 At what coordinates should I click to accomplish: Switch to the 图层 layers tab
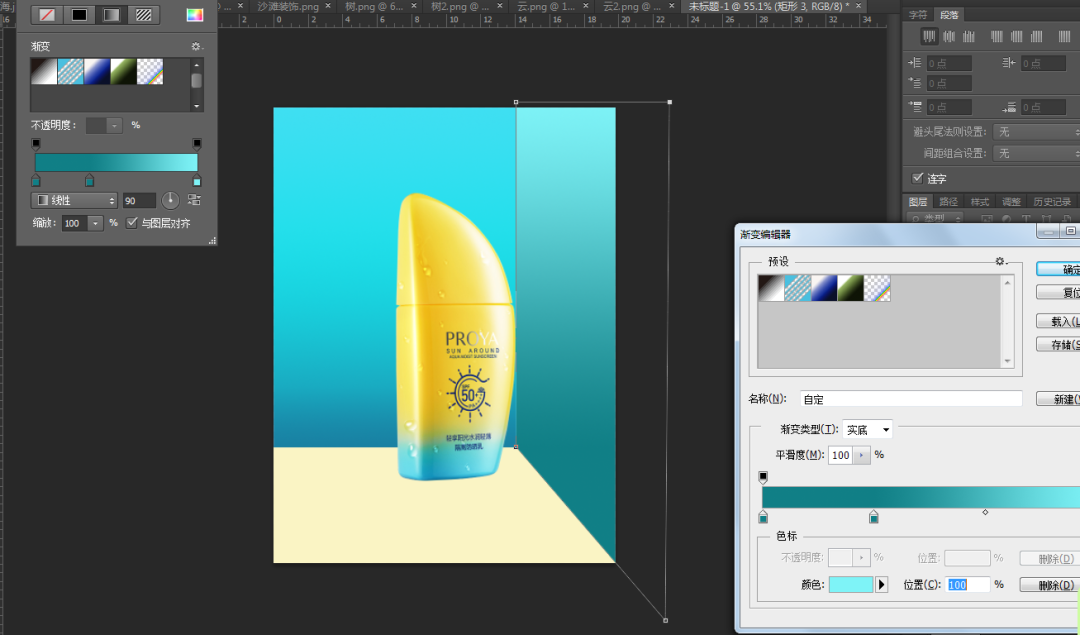click(917, 202)
